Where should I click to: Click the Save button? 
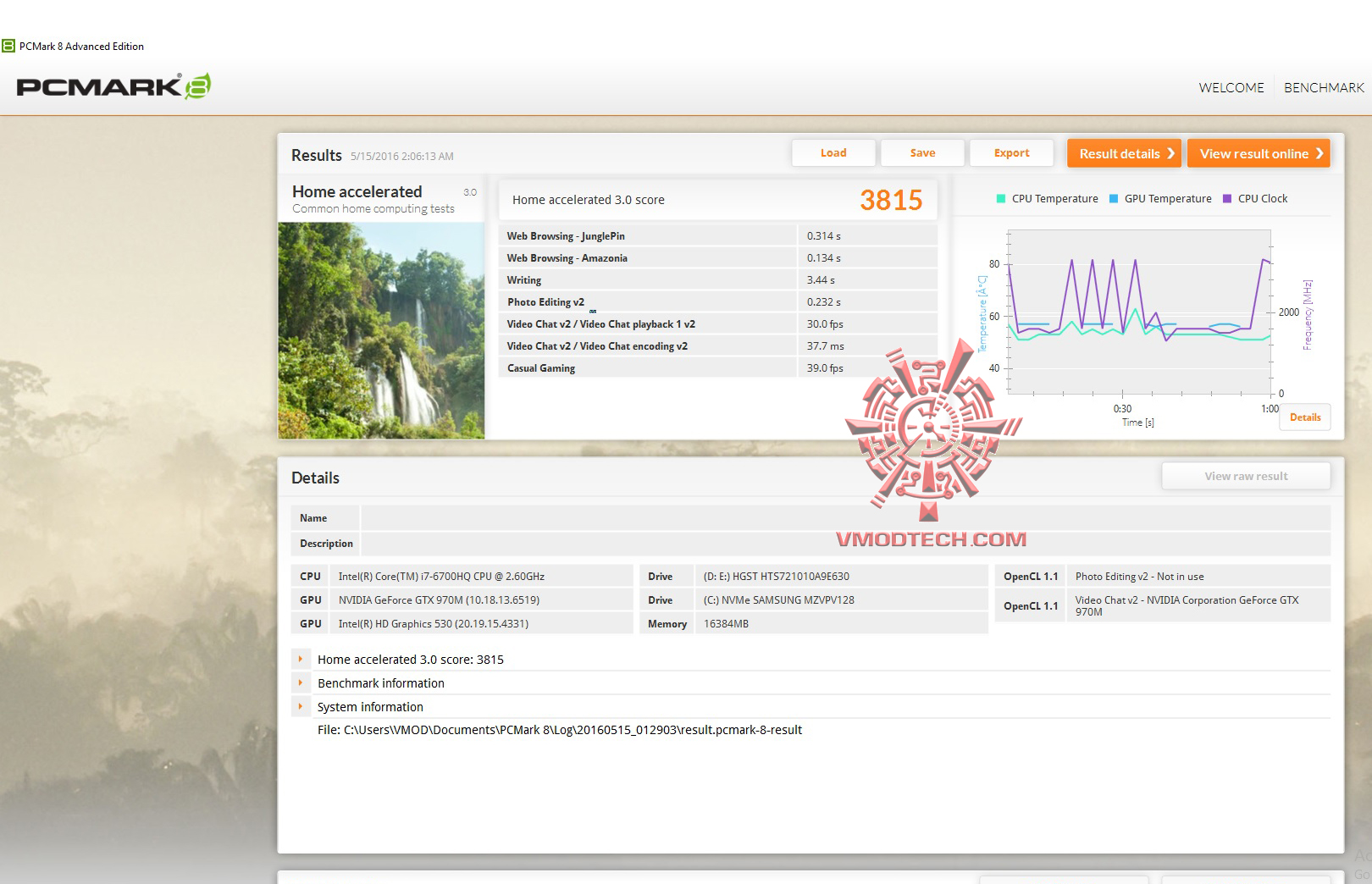tap(922, 153)
